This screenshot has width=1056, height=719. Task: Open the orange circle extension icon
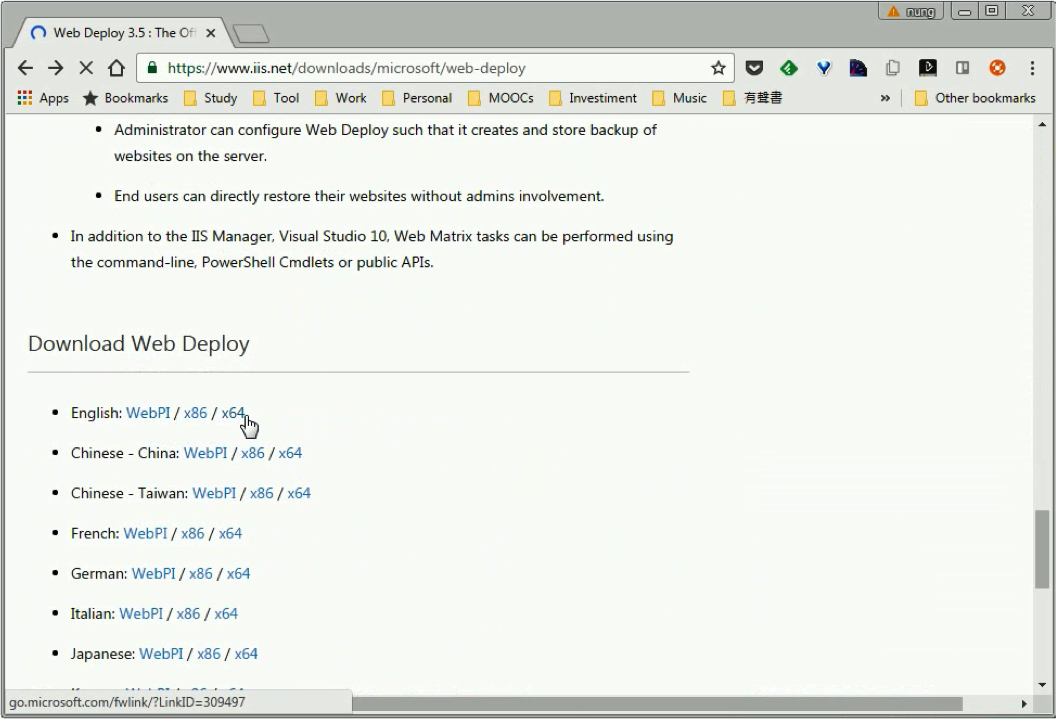click(997, 68)
